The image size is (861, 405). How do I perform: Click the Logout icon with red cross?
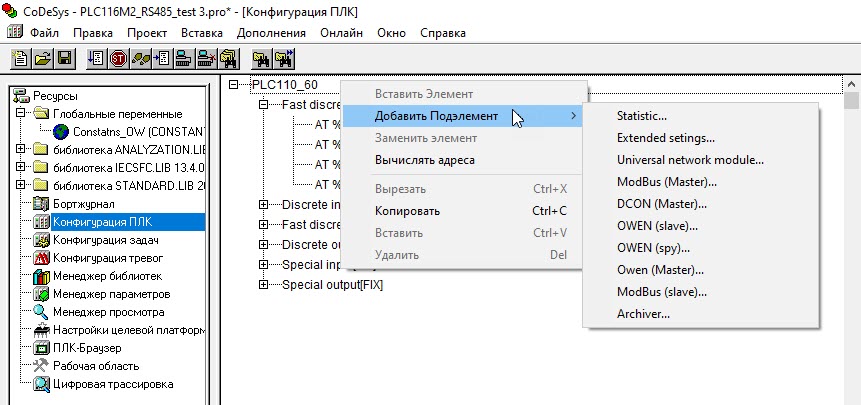click(x=207, y=58)
